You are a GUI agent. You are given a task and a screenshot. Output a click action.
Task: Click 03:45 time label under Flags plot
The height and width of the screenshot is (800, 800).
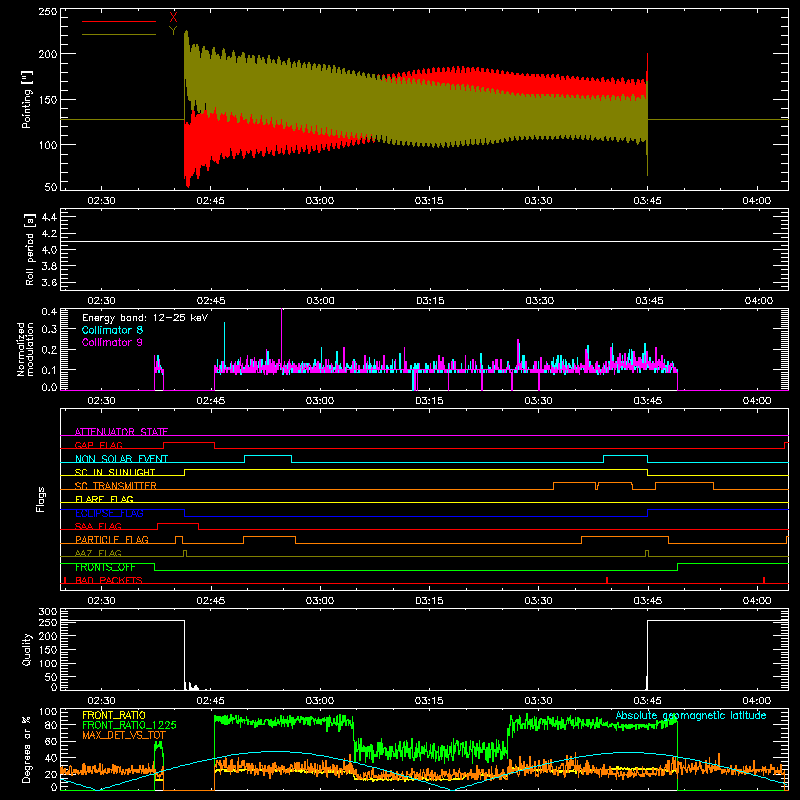click(648, 601)
